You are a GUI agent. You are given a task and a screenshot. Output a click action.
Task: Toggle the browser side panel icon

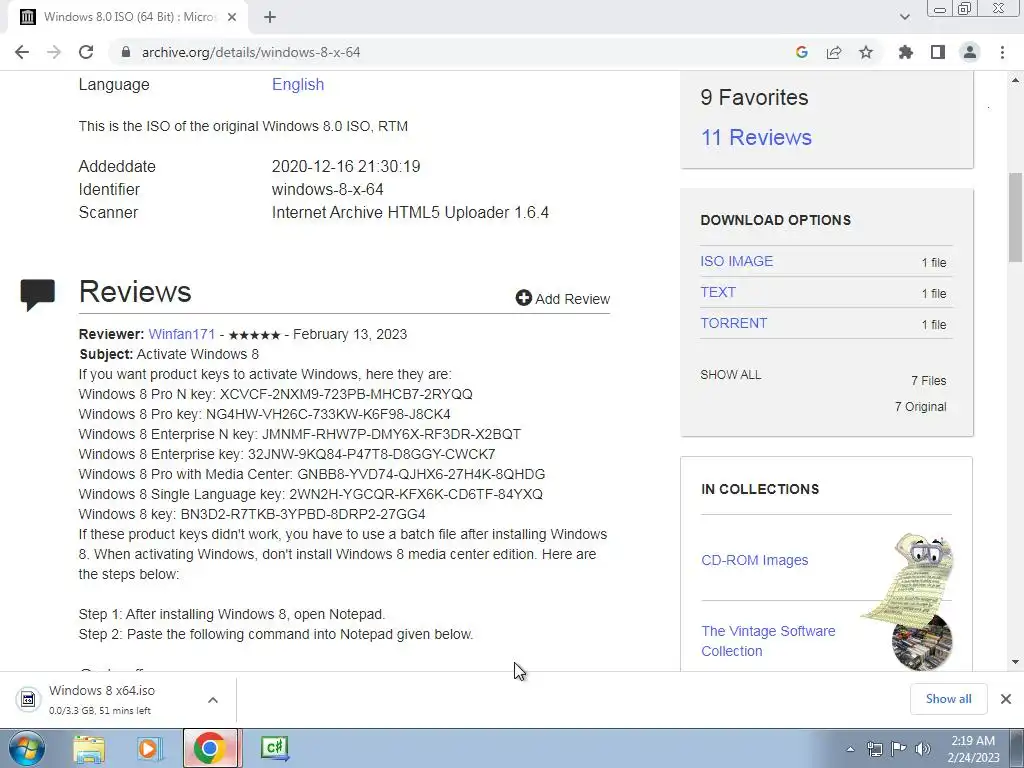[937, 52]
